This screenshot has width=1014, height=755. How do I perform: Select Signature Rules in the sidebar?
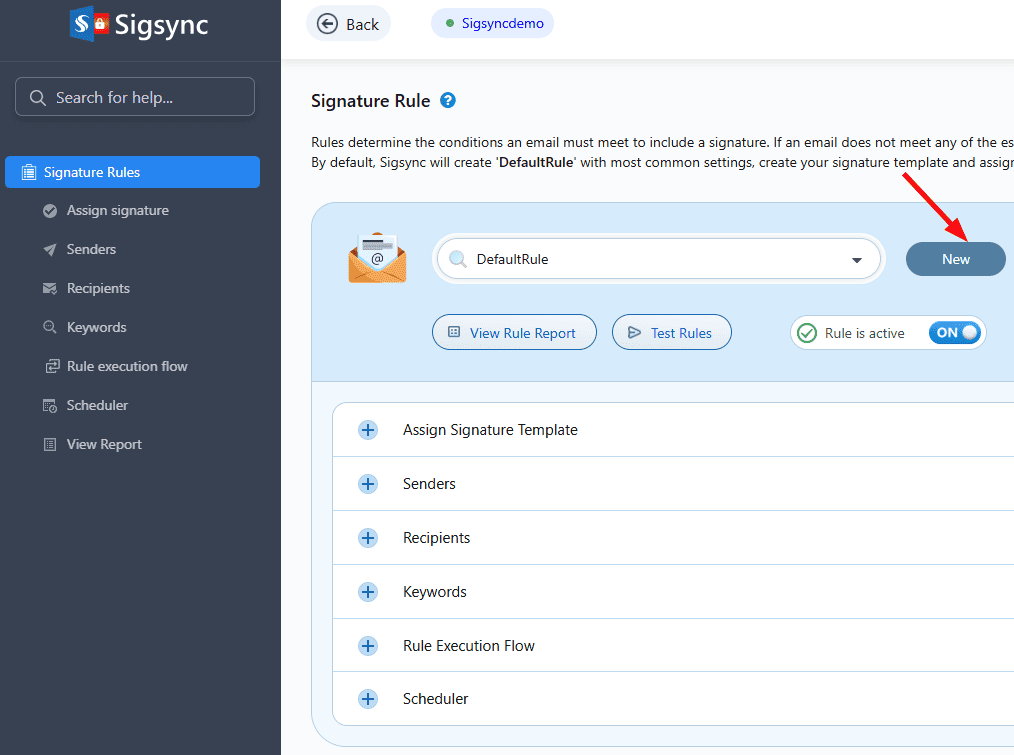tap(132, 172)
